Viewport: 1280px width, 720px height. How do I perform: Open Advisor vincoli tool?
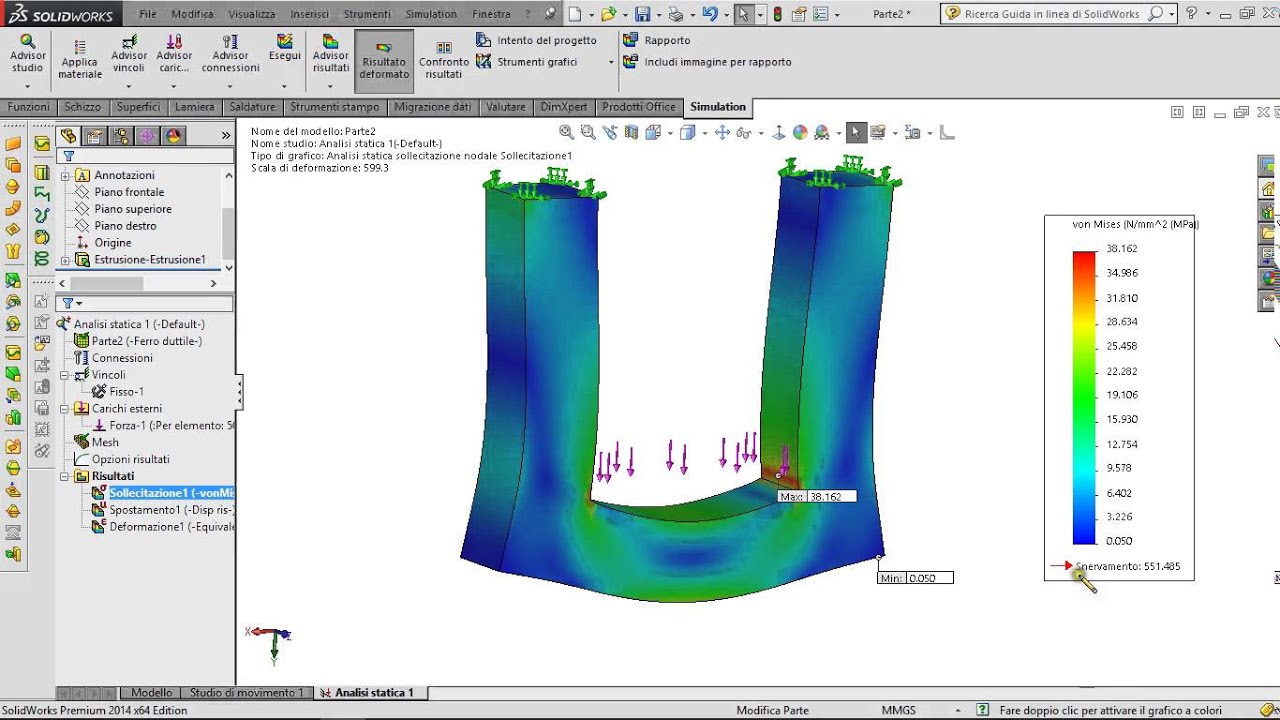point(128,54)
